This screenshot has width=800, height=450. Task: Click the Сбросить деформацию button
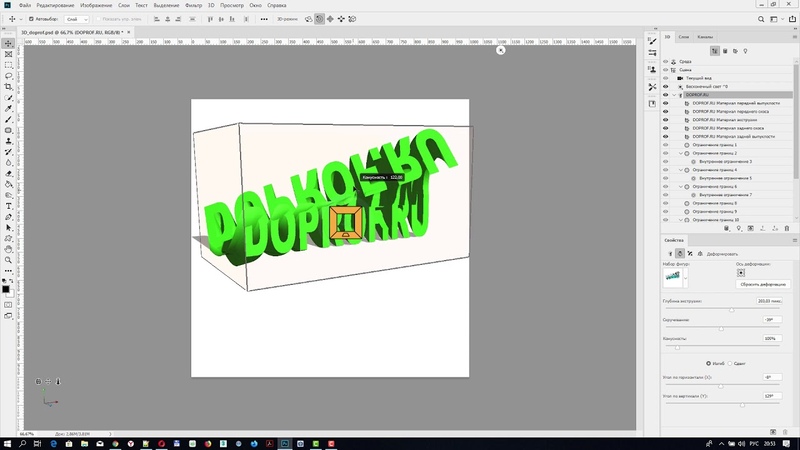[x=763, y=284]
